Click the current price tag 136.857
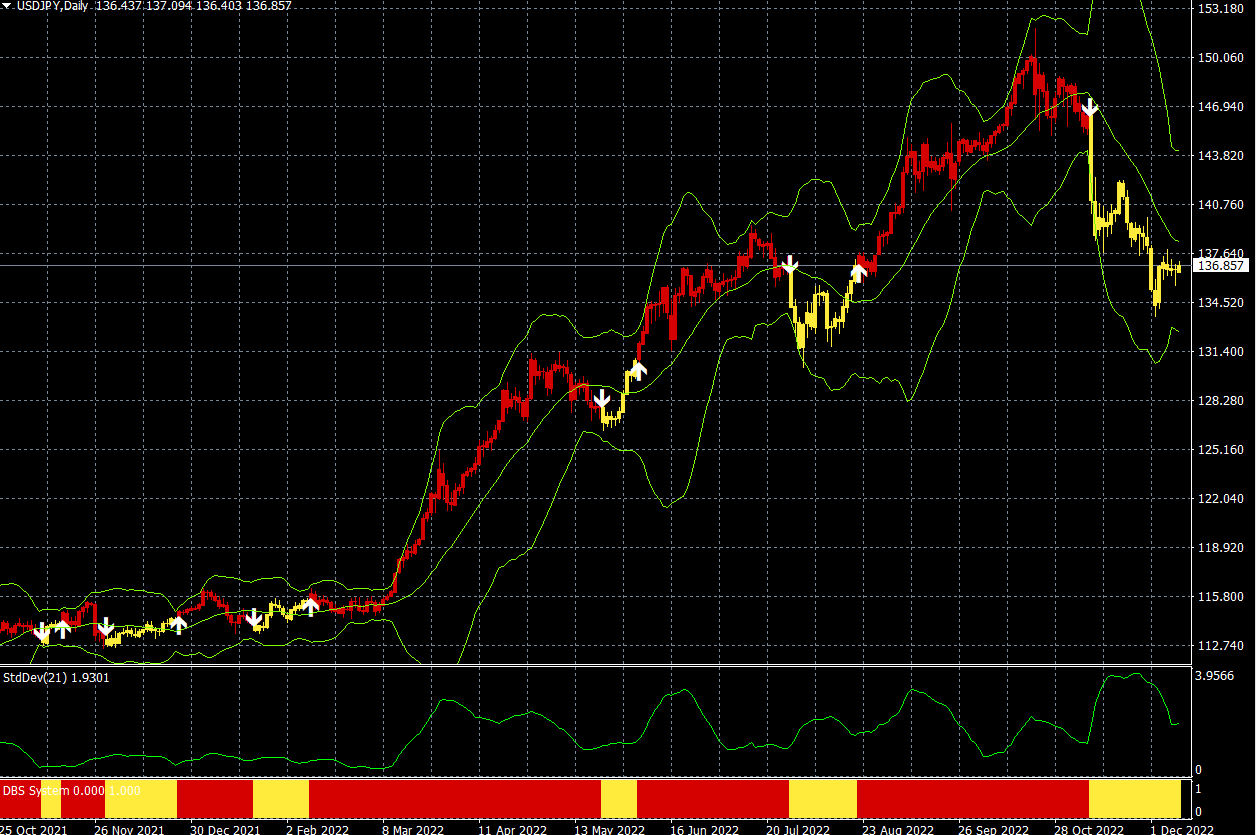This screenshot has width=1257, height=835. (1221, 266)
